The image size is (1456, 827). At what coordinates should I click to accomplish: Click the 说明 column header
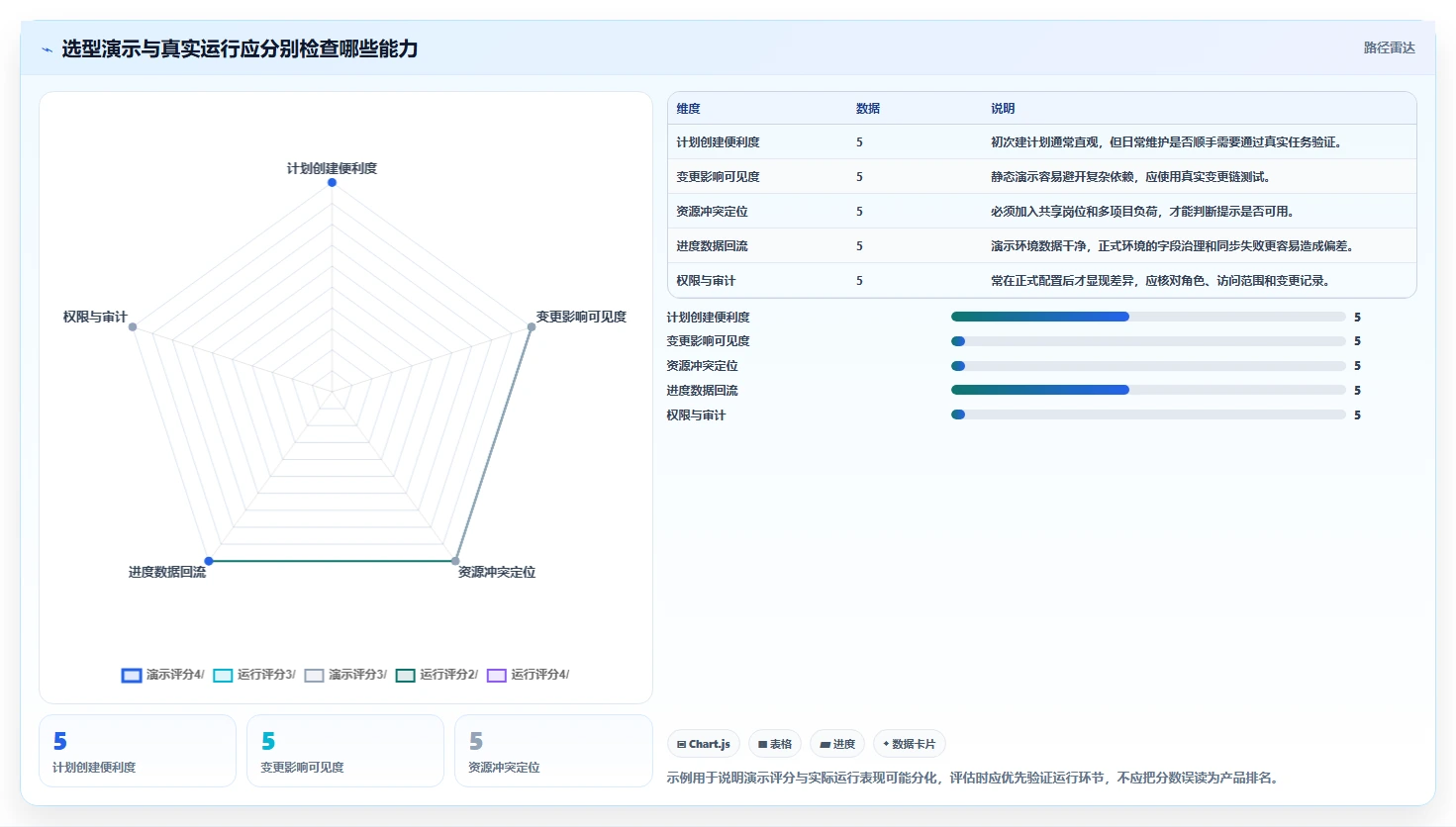(x=1003, y=109)
